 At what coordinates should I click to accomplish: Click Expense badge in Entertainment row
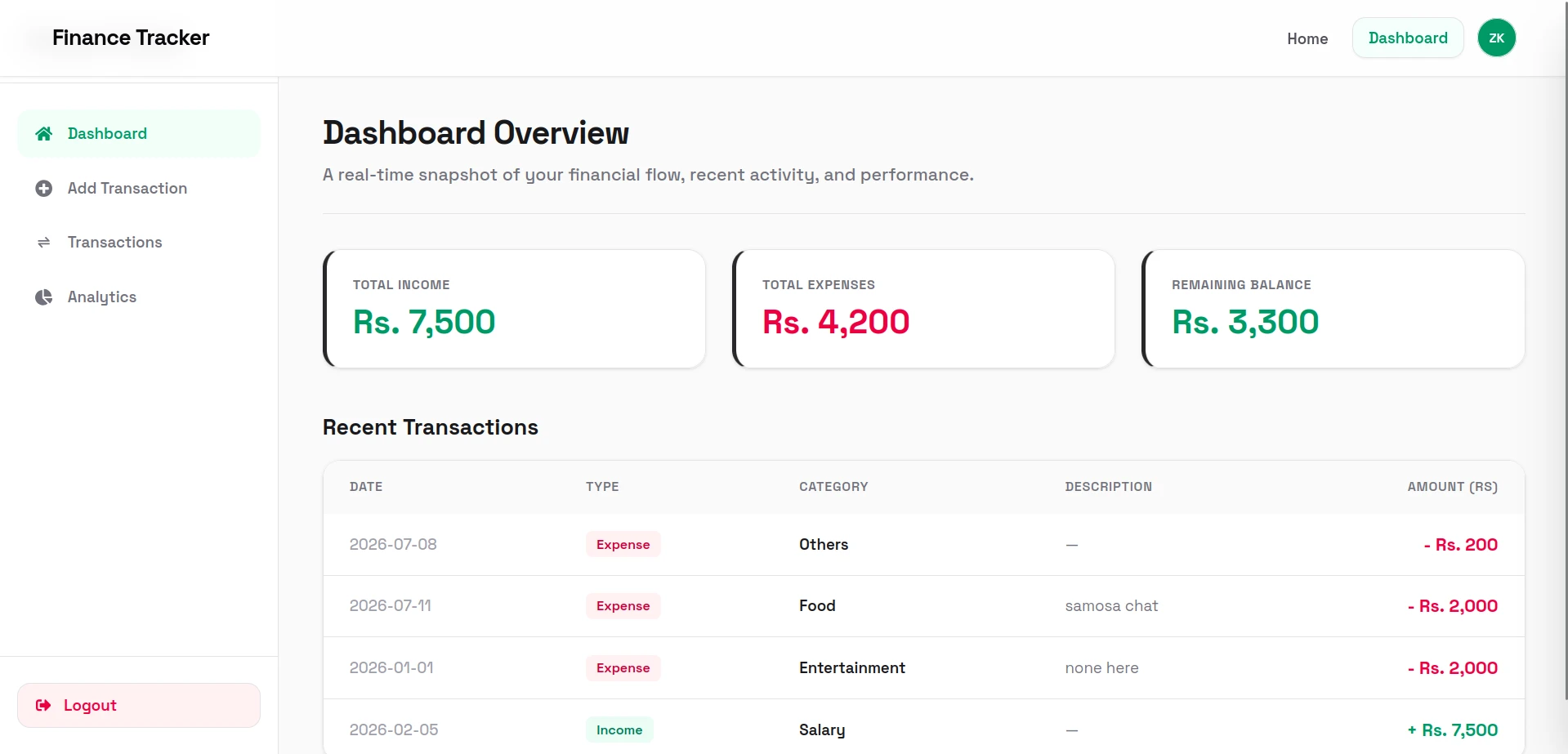623,668
